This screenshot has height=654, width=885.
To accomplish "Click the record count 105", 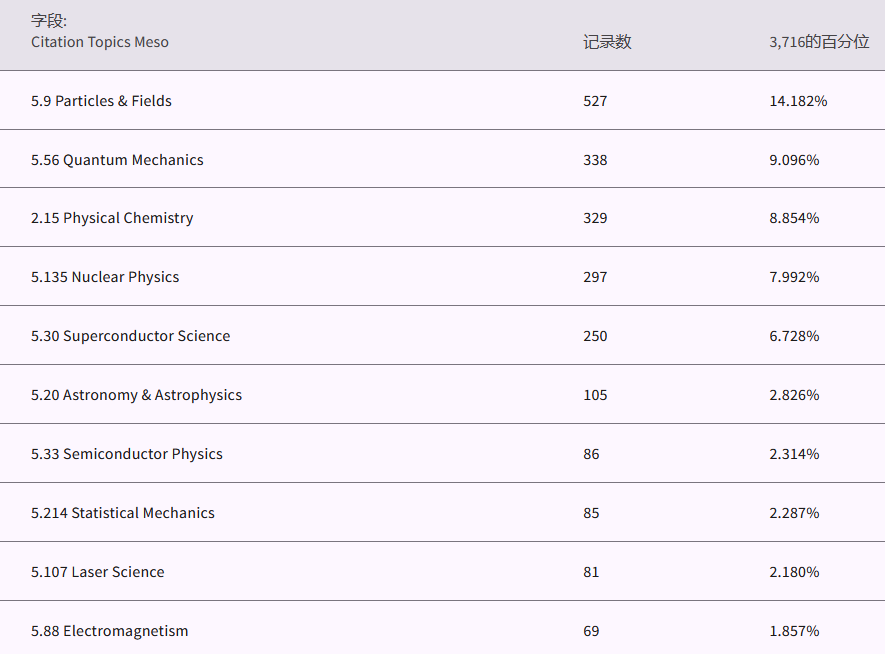I will pyautogui.click(x=595, y=395).
